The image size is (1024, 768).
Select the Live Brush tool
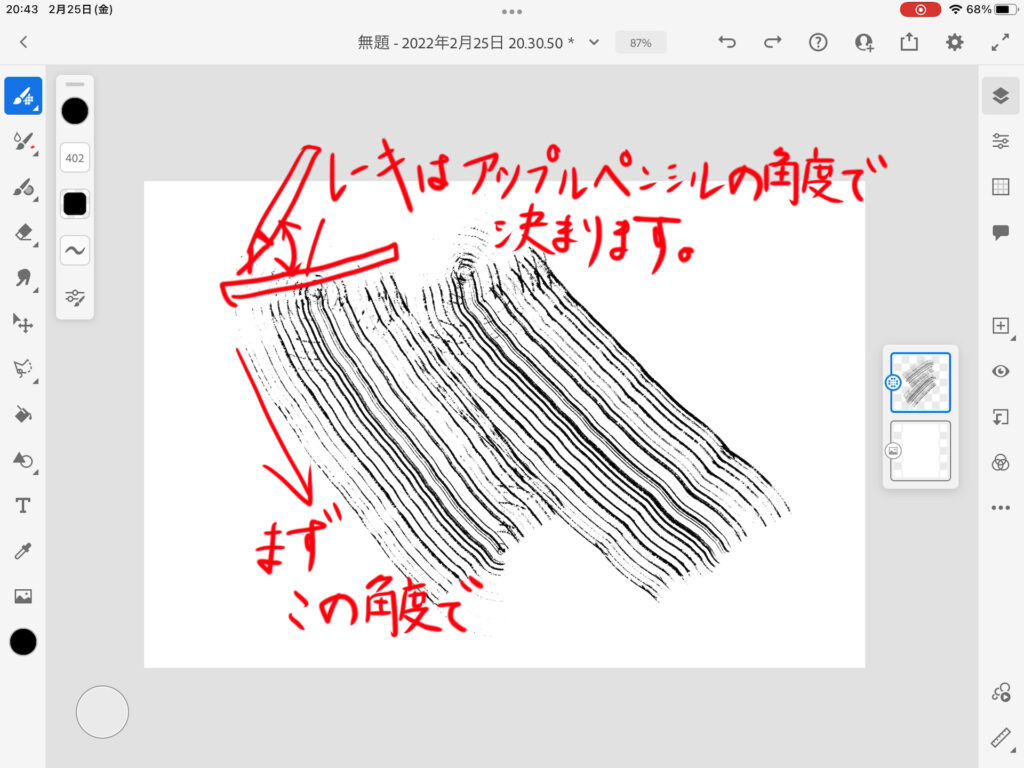pos(23,142)
